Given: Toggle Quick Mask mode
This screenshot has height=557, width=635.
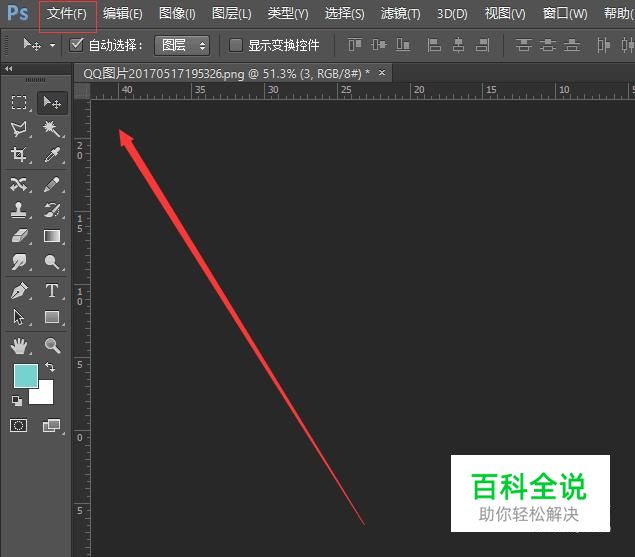Looking at the screenshot, I should (19, 425).
